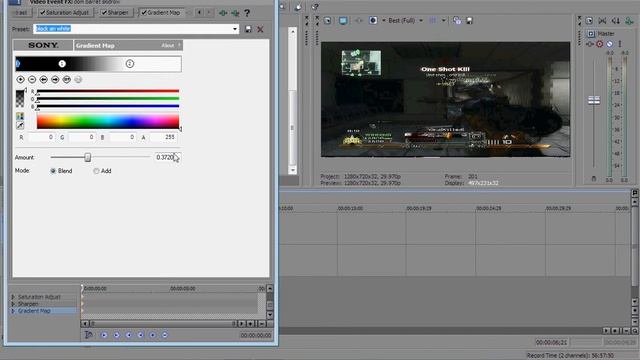Switch color space with RGB/HSL icon
This screenshot has width=640, height=360.
(x=20, y=116)
